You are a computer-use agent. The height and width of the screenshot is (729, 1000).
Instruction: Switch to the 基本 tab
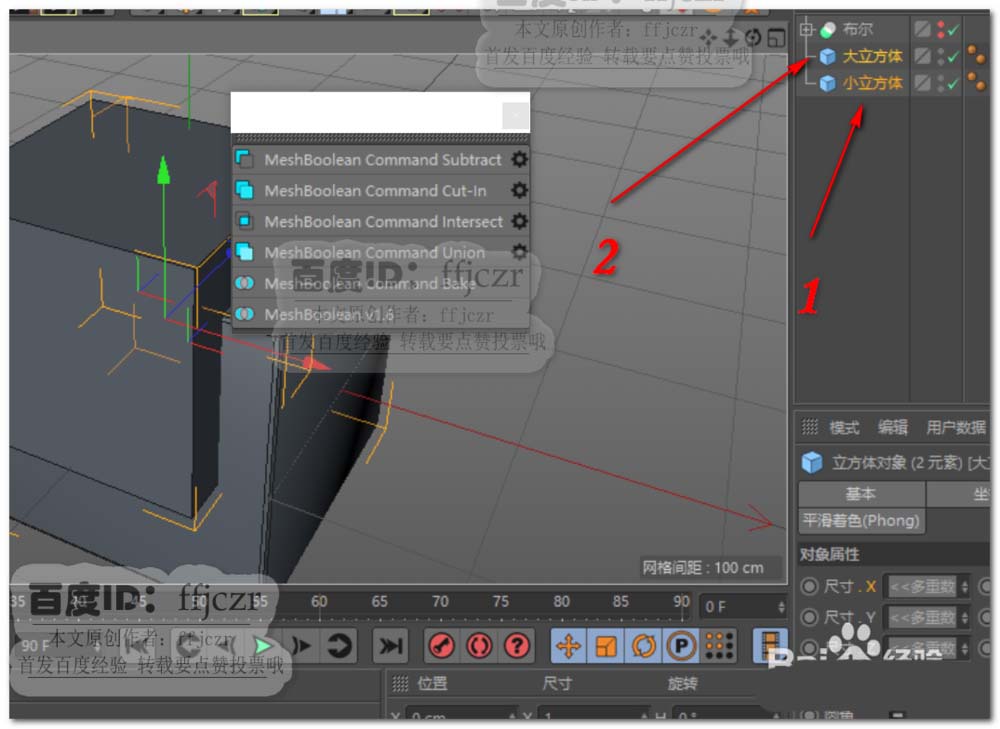pos(861,494)
